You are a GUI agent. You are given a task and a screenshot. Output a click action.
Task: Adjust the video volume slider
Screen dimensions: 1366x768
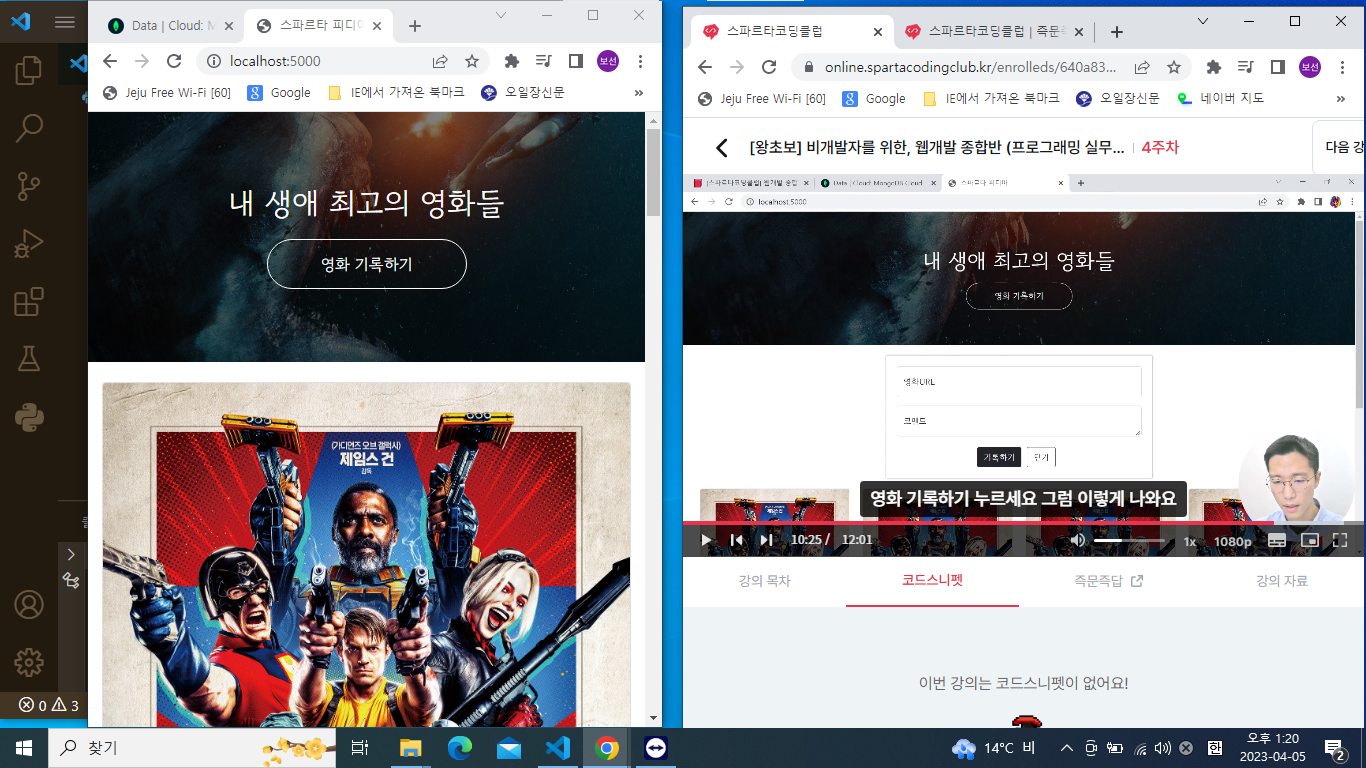[1129, 540]
